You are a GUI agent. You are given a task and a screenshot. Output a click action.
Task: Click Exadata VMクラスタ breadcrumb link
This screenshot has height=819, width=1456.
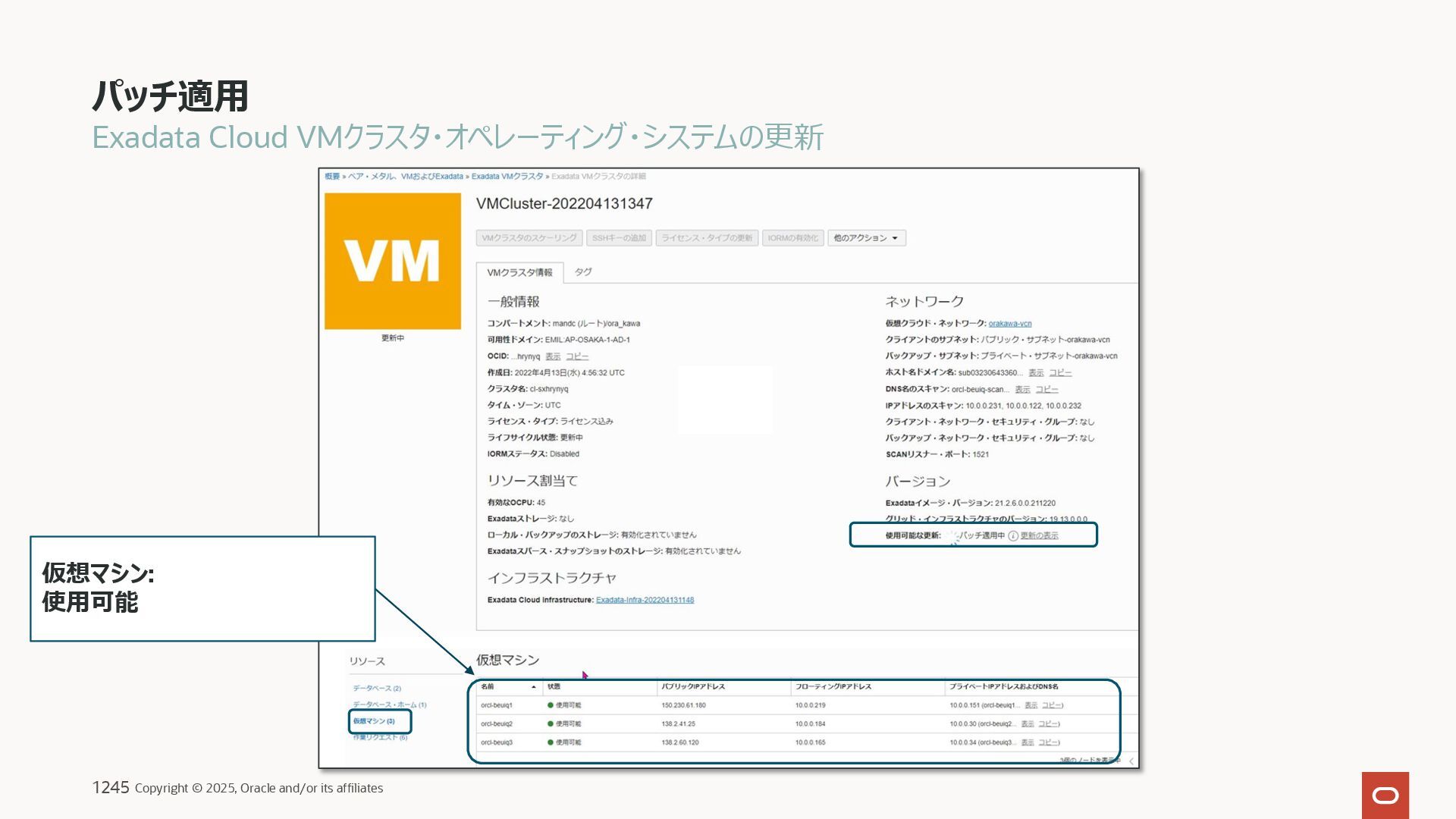[x=507, y=177]
